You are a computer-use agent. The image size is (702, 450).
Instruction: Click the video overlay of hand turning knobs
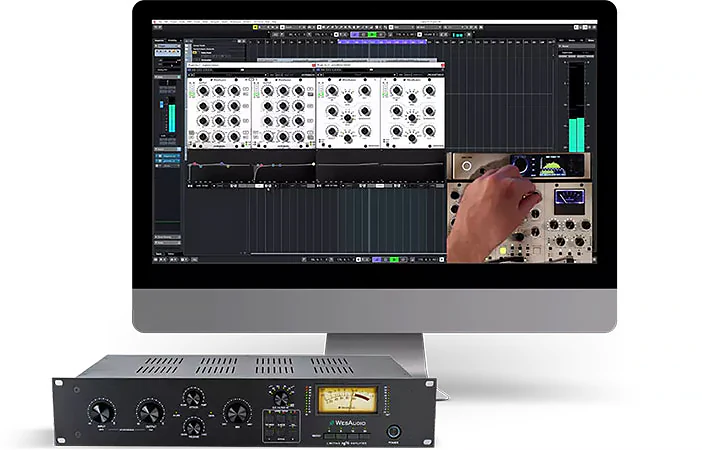pos(519,207)
